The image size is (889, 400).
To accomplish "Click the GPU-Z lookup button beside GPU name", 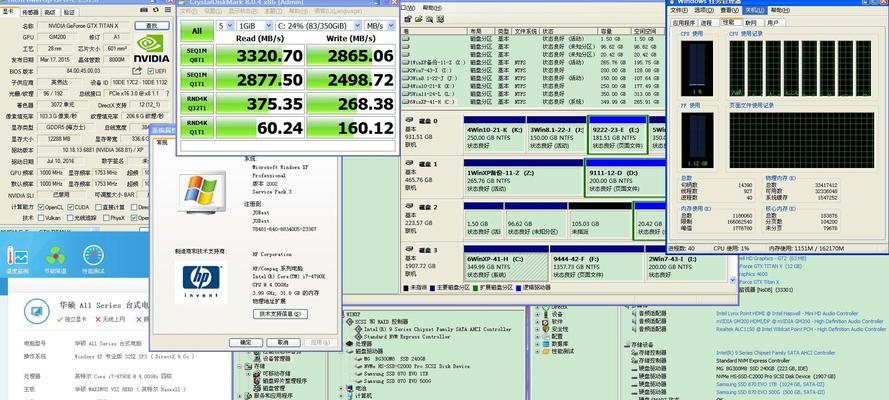I will click(152, 25).
